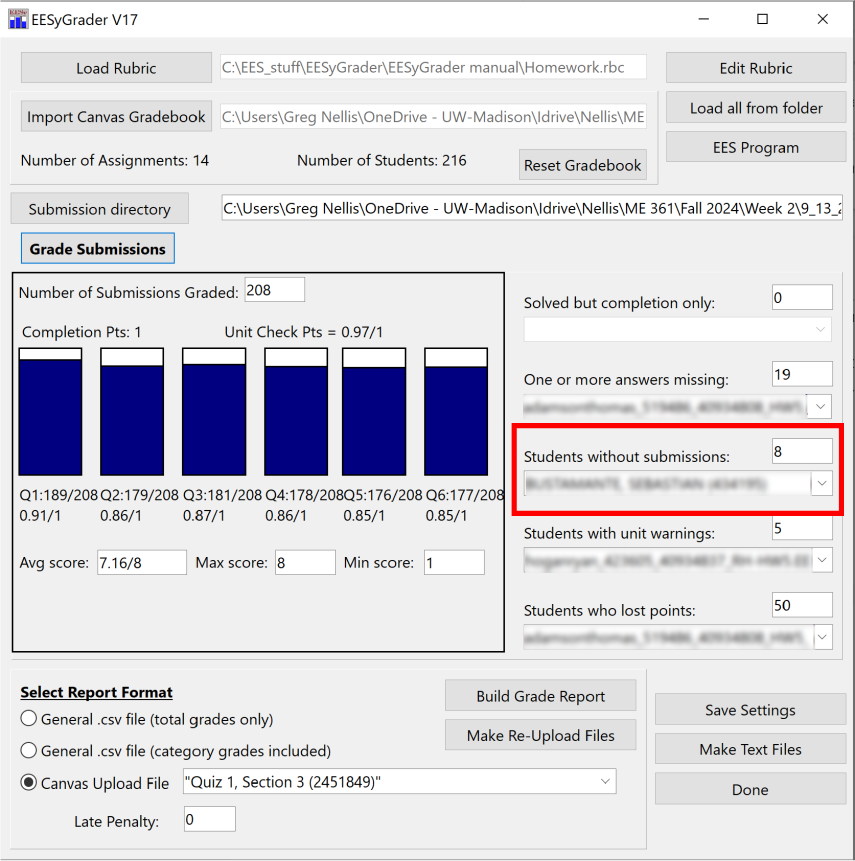Click the Load Rubric button
This screenshot has width=855, height=861.
point(116,68)
